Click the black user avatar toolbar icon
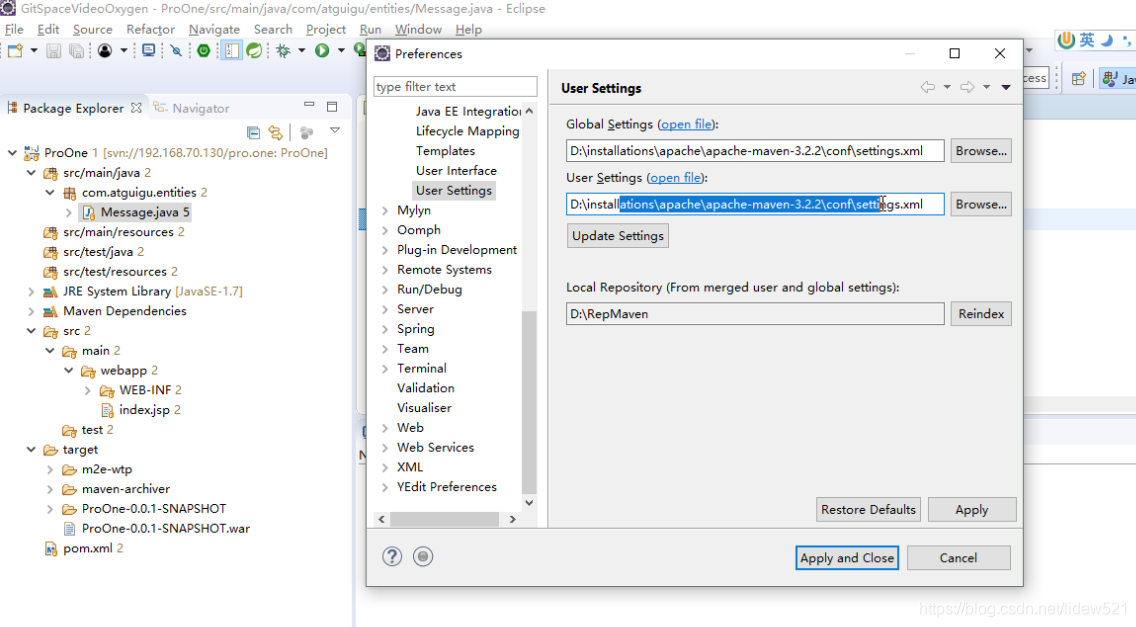This screenshot has width=1136, height=627. coord(105,51)
